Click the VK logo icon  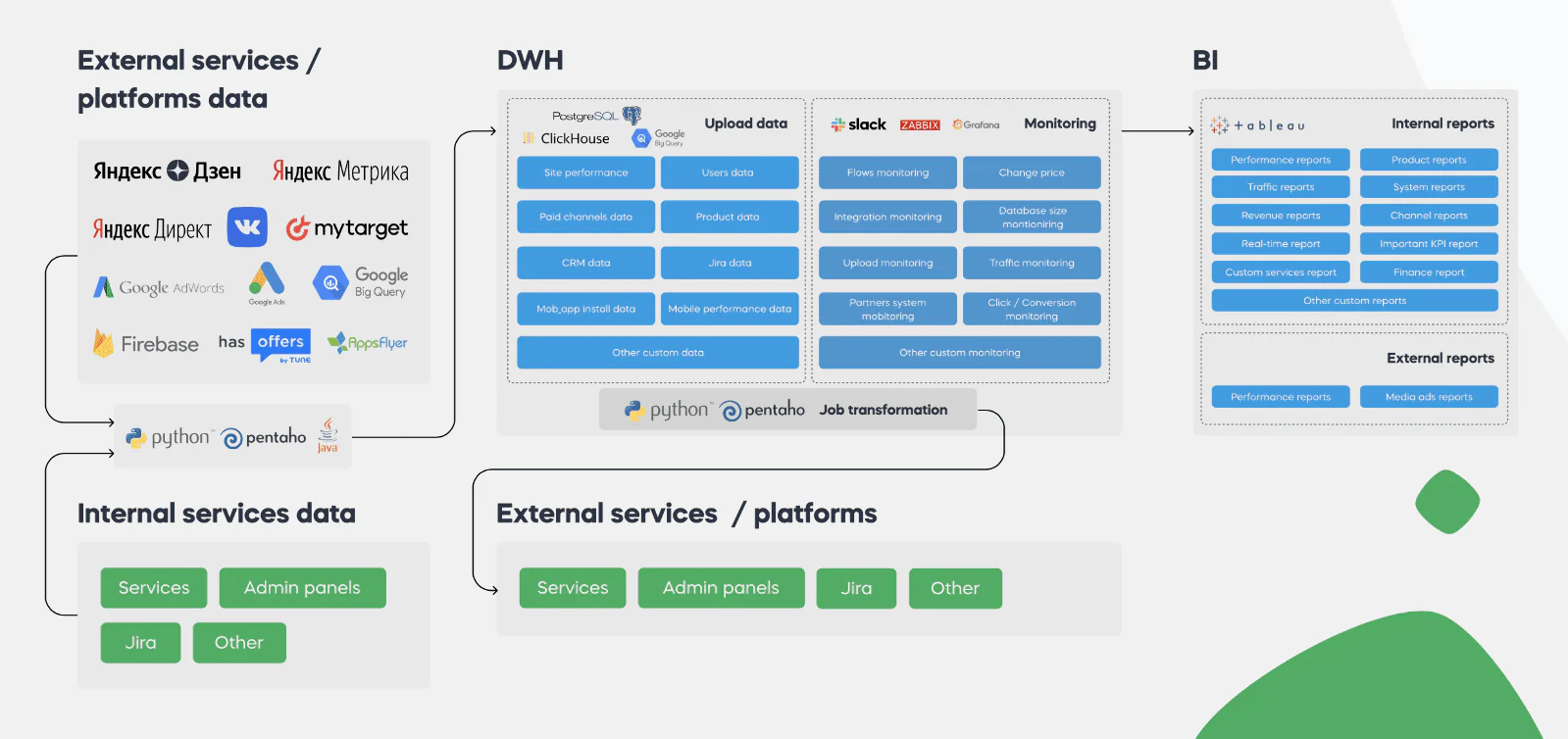click(x=247, y=227)
